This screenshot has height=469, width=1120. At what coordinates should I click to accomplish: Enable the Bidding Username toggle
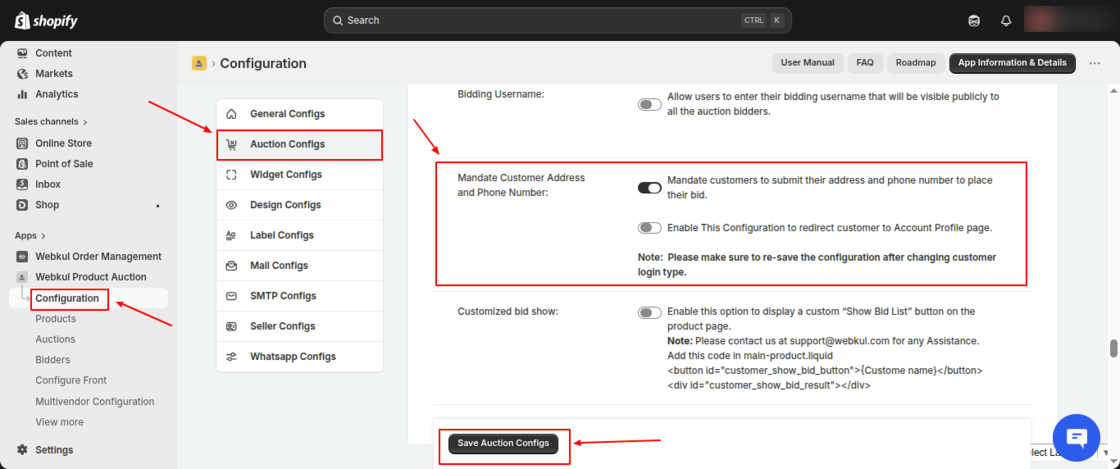[x=649, y=105]
